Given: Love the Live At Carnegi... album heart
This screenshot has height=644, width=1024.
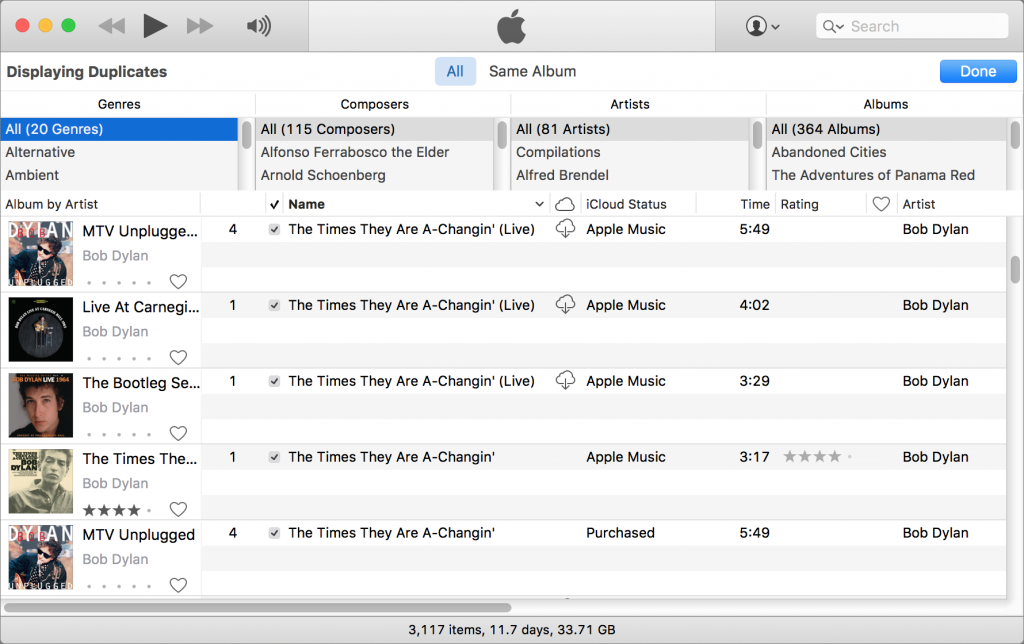Looking at the screenshot, I should (178, 357).
